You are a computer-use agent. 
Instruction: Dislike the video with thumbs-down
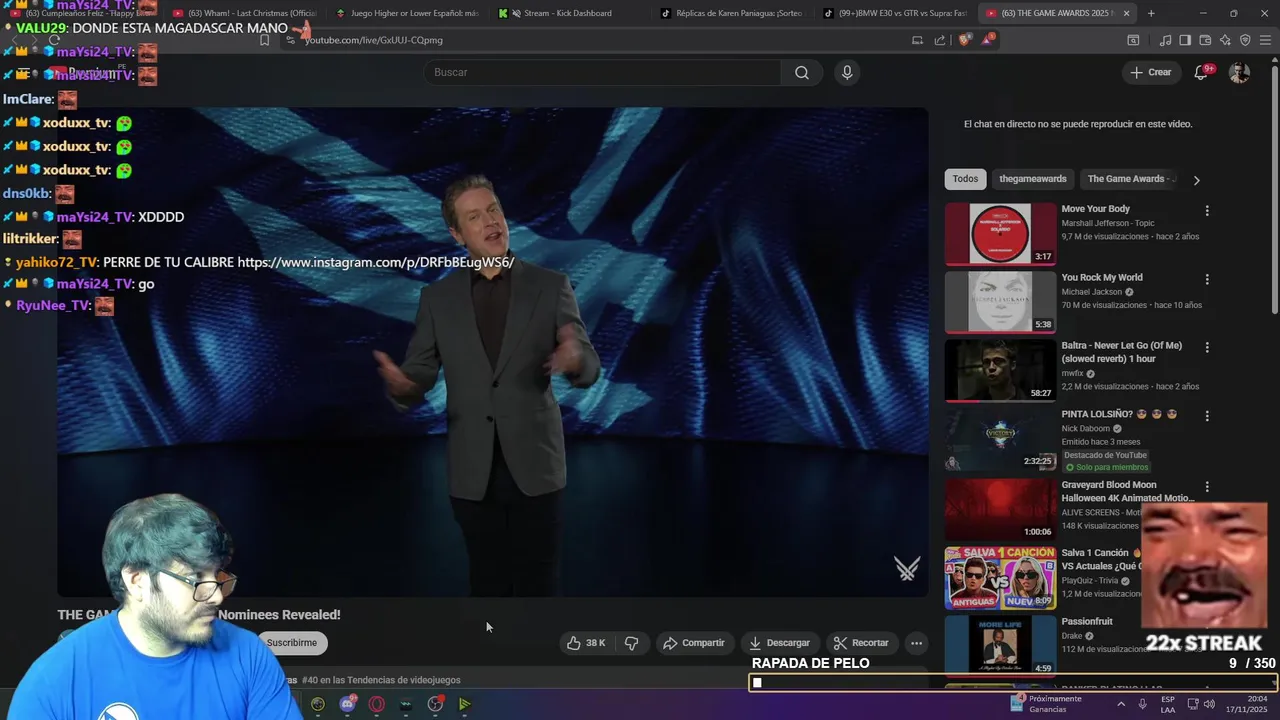tap(632, 643)
